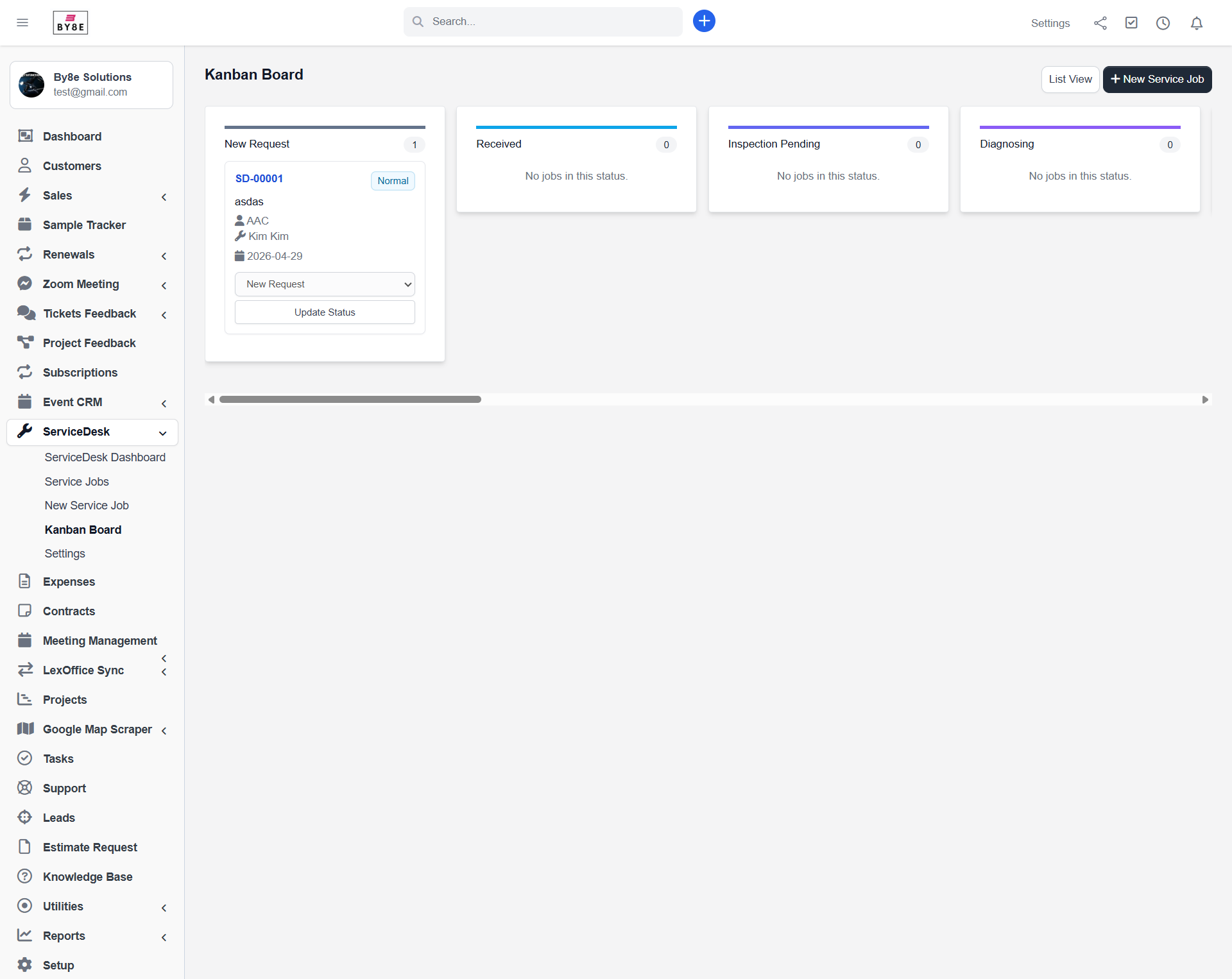Switch to List View
The width and height of the screenshot is (1232, 979).
[x=1070, y=79]
